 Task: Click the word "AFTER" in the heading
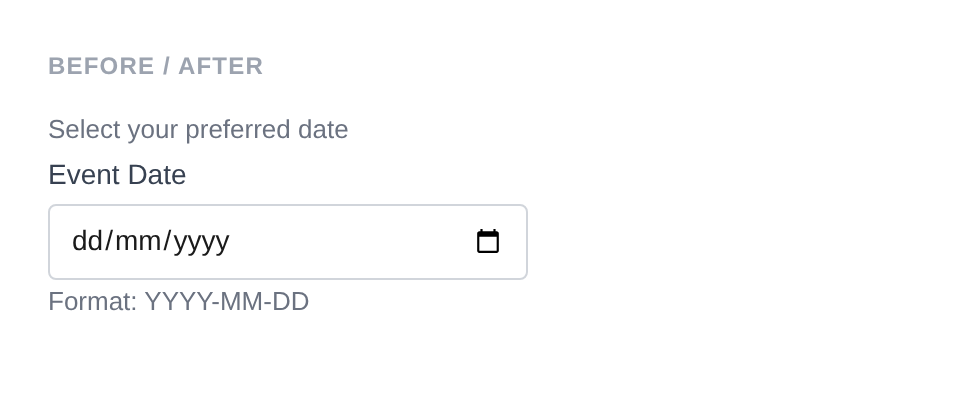click(x=221, y=66)
